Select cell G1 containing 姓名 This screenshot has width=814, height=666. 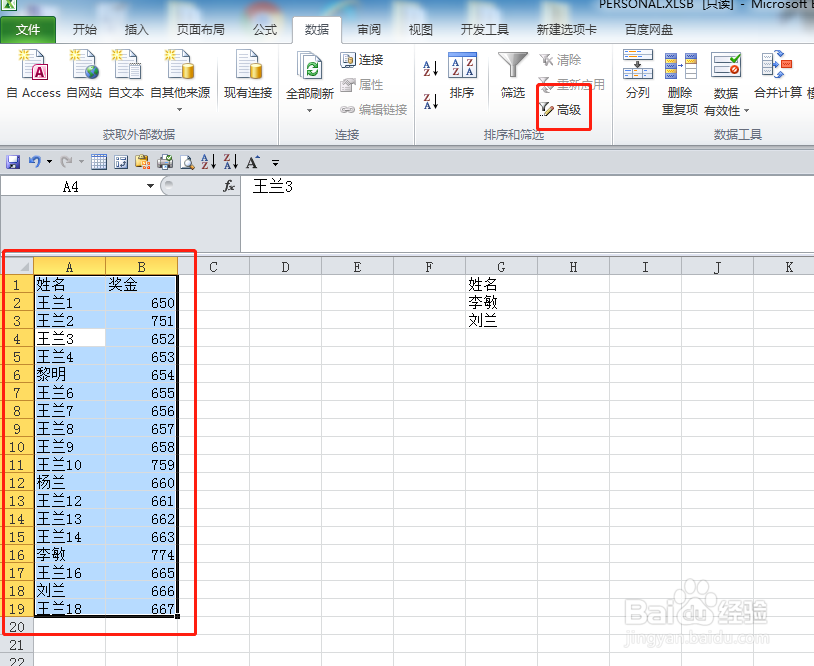(x=501, y=284)
